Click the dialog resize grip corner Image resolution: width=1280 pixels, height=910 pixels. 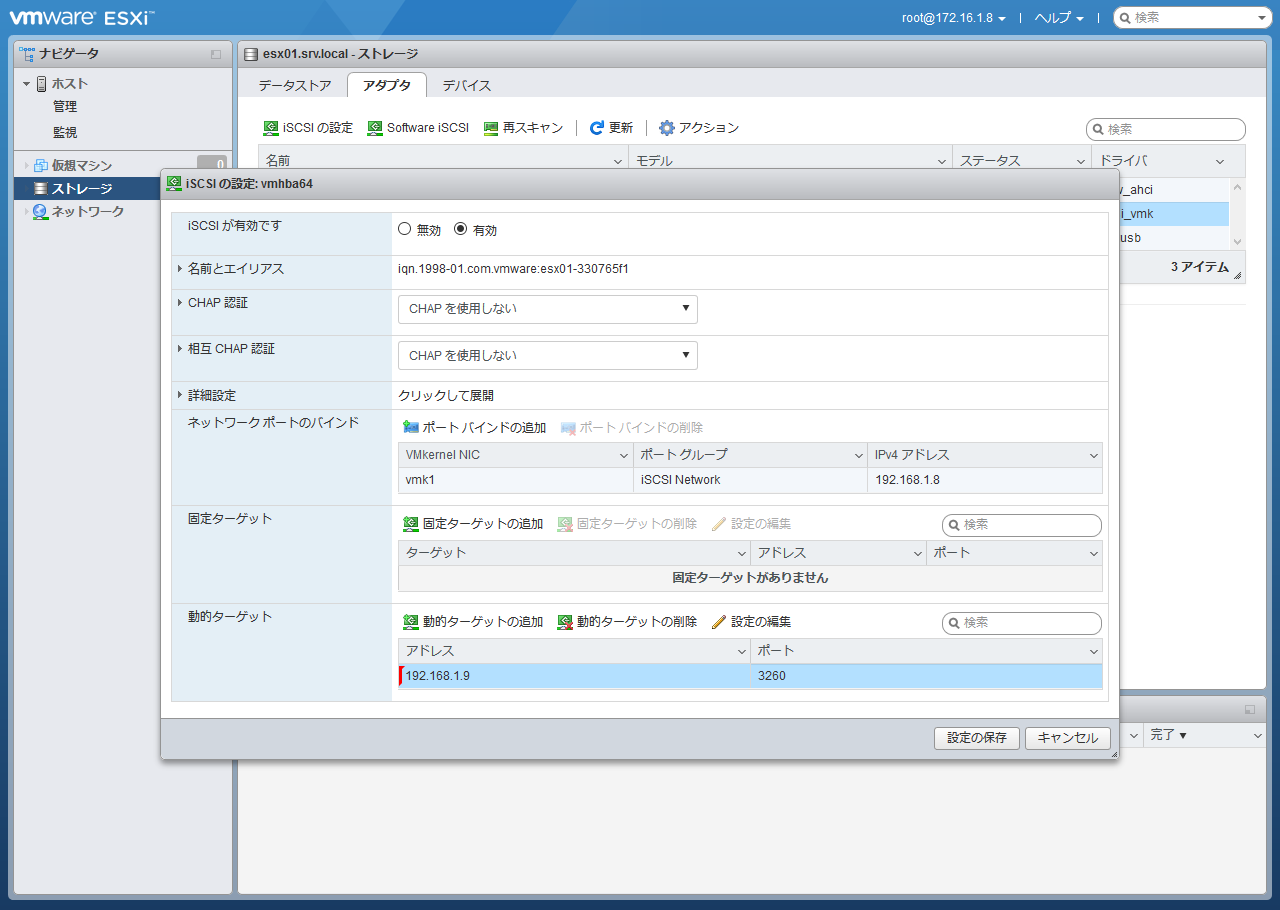click(x=1114, y=754)
